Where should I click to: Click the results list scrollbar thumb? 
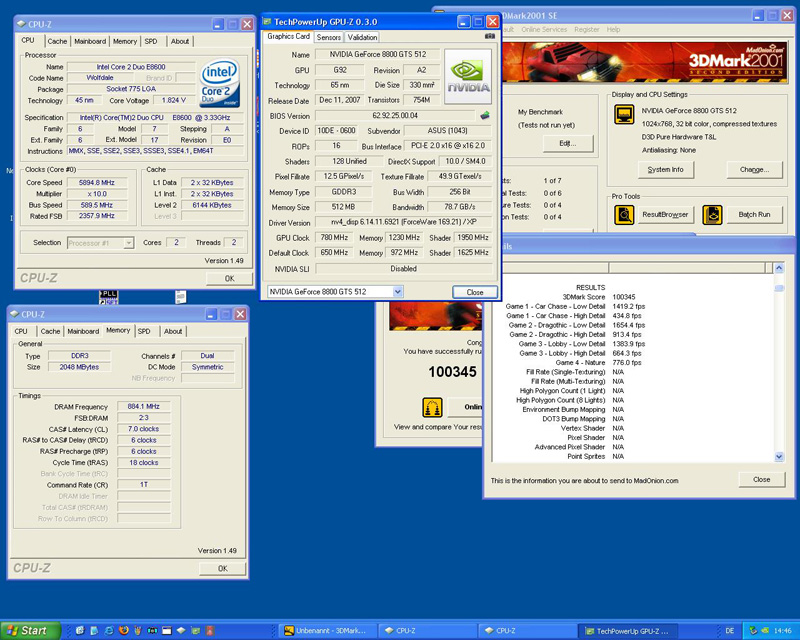click(x=779, y=288)
